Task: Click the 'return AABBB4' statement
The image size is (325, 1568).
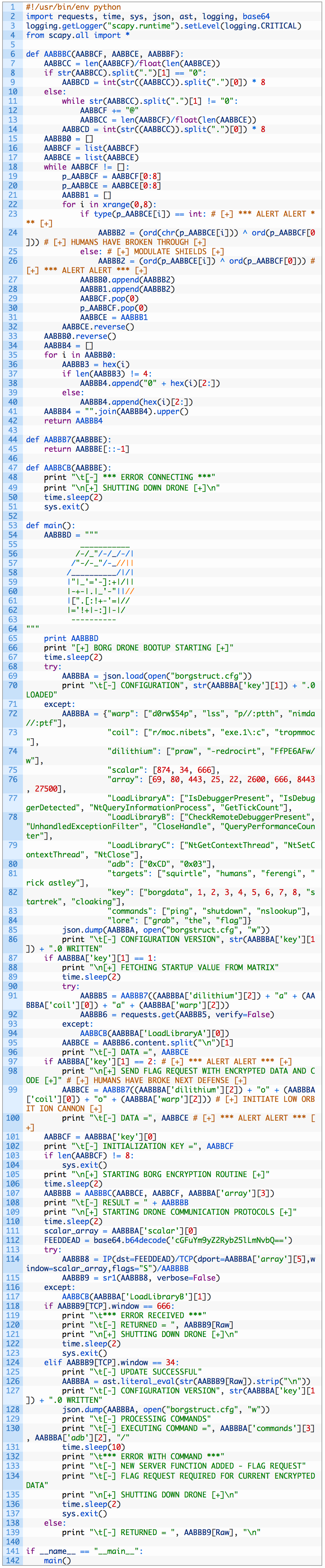Action: (x=73, y=421)
